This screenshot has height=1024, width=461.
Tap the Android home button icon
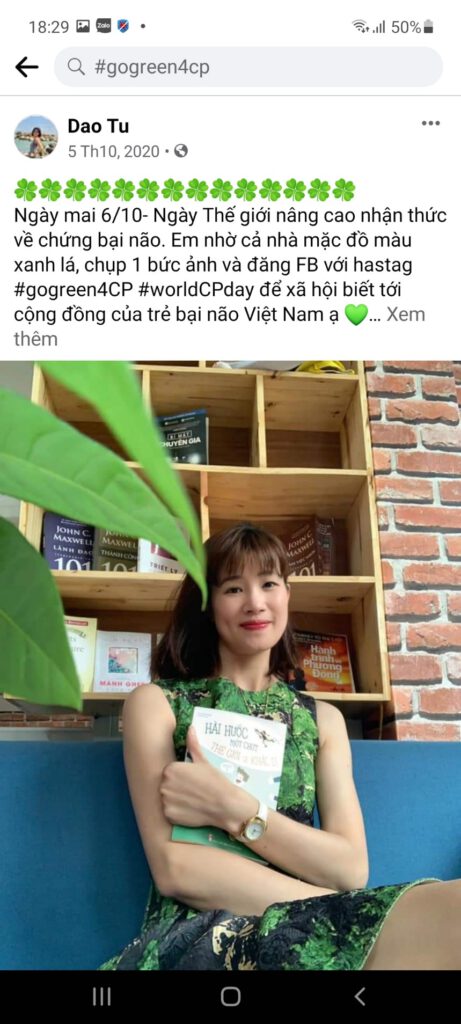pos(230,996)
